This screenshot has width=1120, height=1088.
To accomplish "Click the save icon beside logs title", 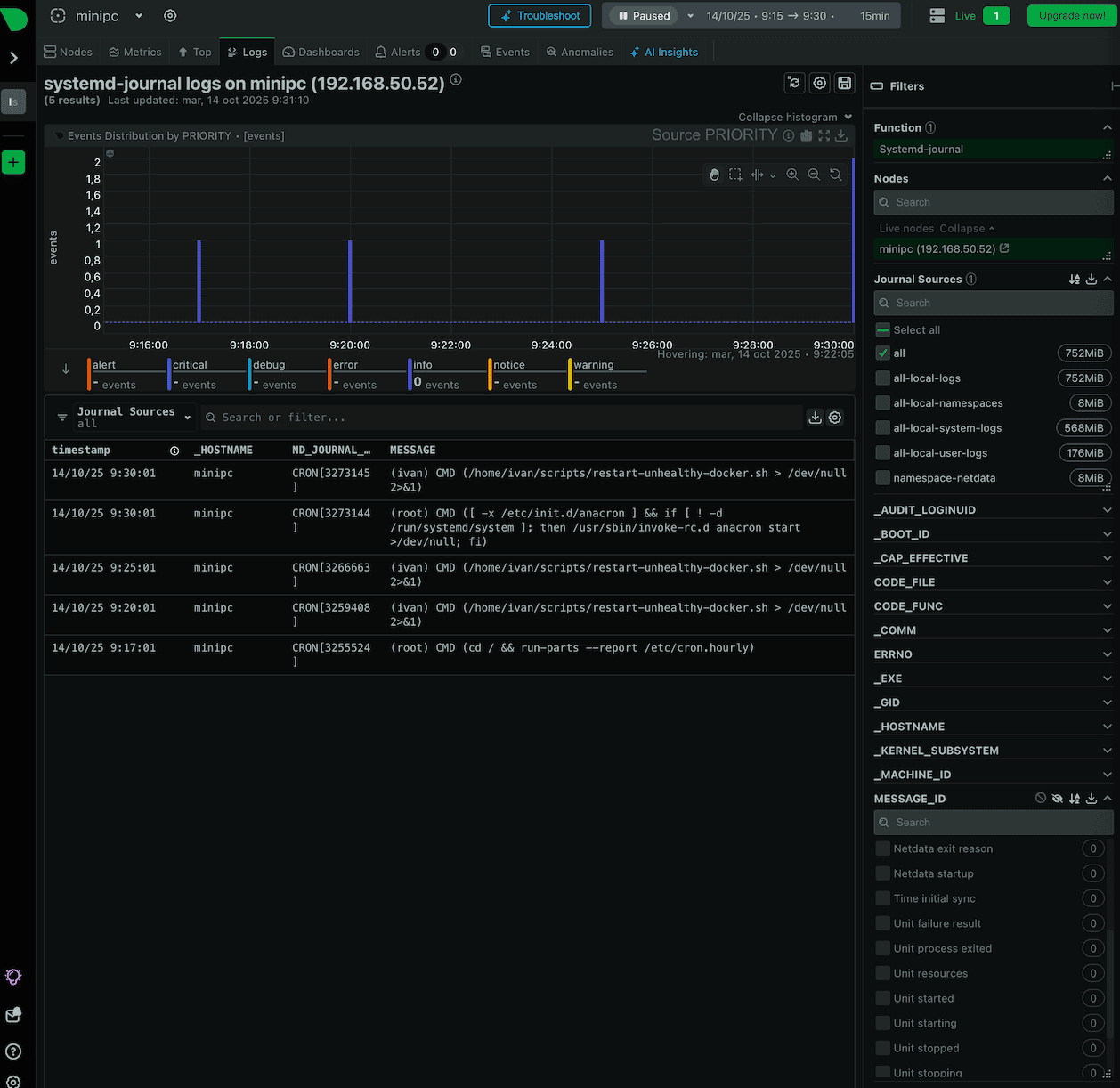I will point(845,83).
